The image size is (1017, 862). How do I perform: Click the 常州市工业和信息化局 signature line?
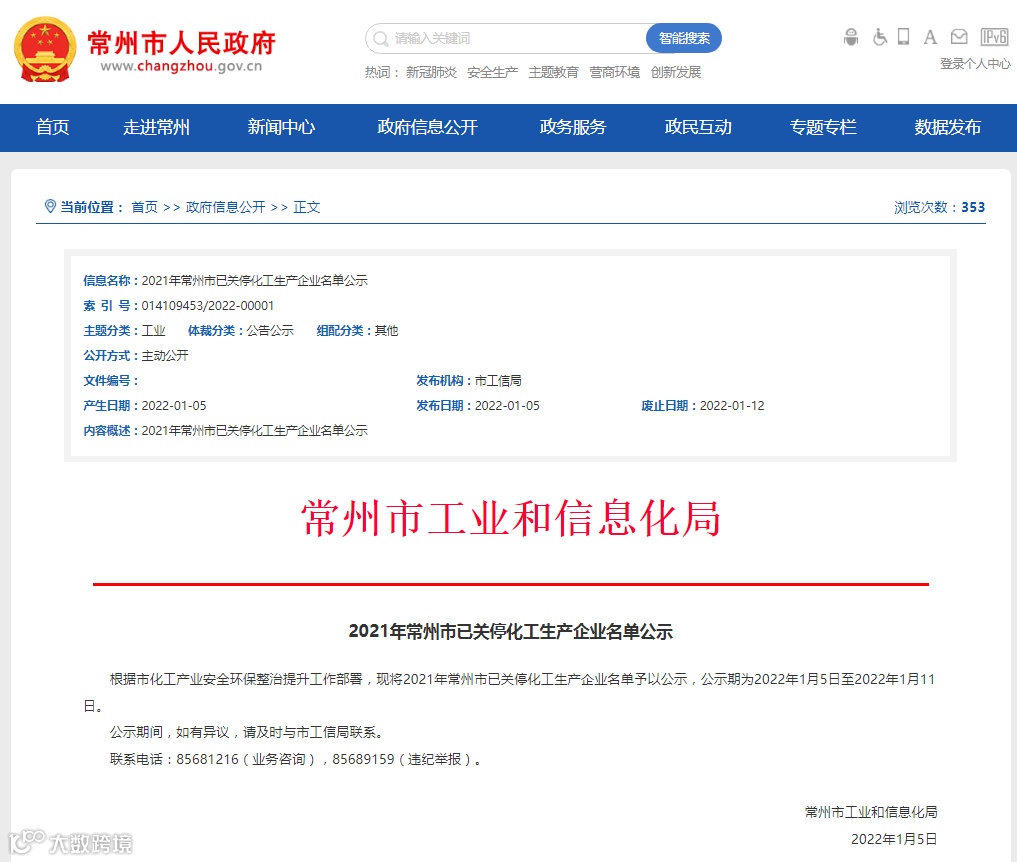tap(871, 812)
